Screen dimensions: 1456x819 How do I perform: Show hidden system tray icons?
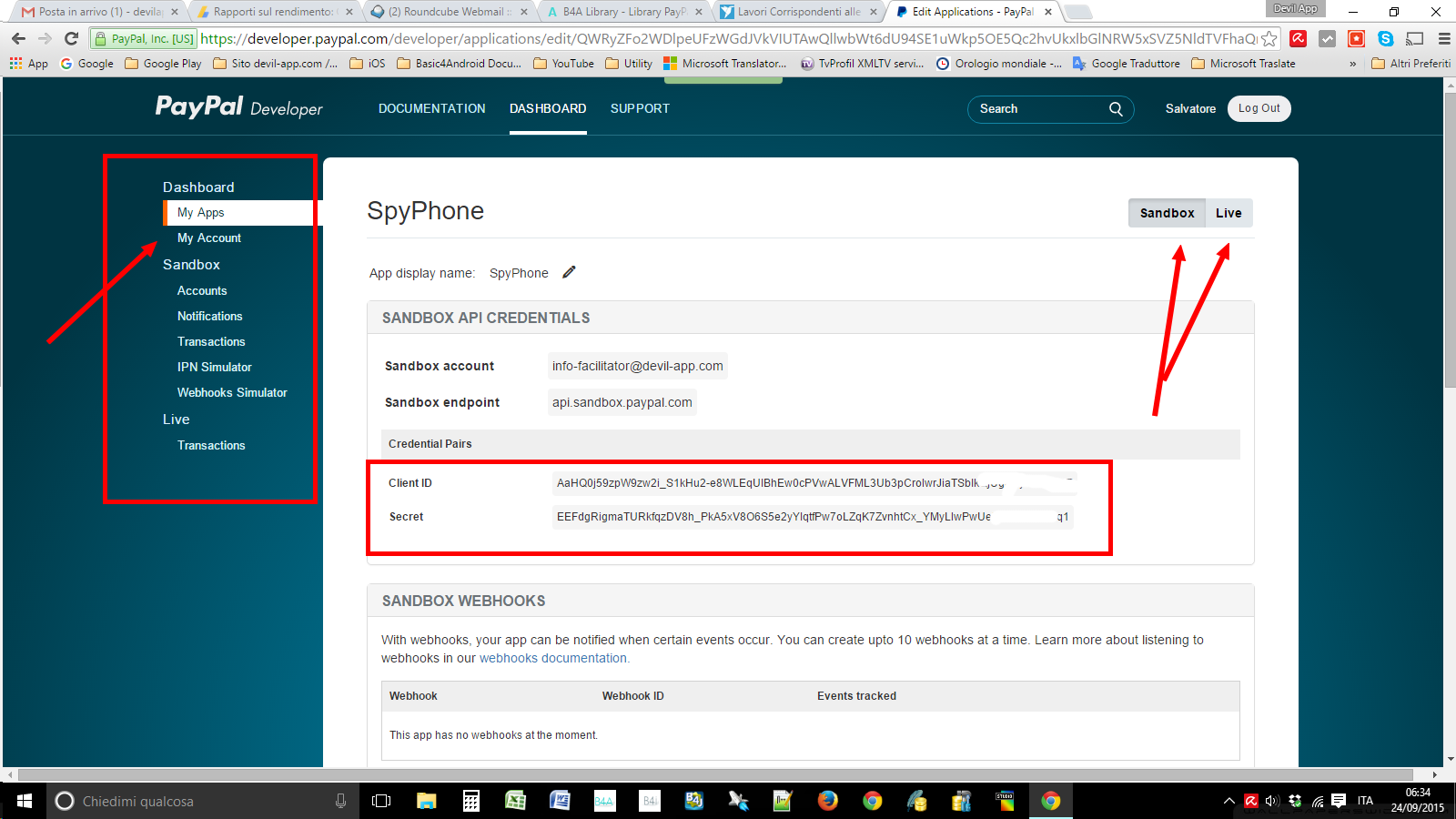[1228, 801]
